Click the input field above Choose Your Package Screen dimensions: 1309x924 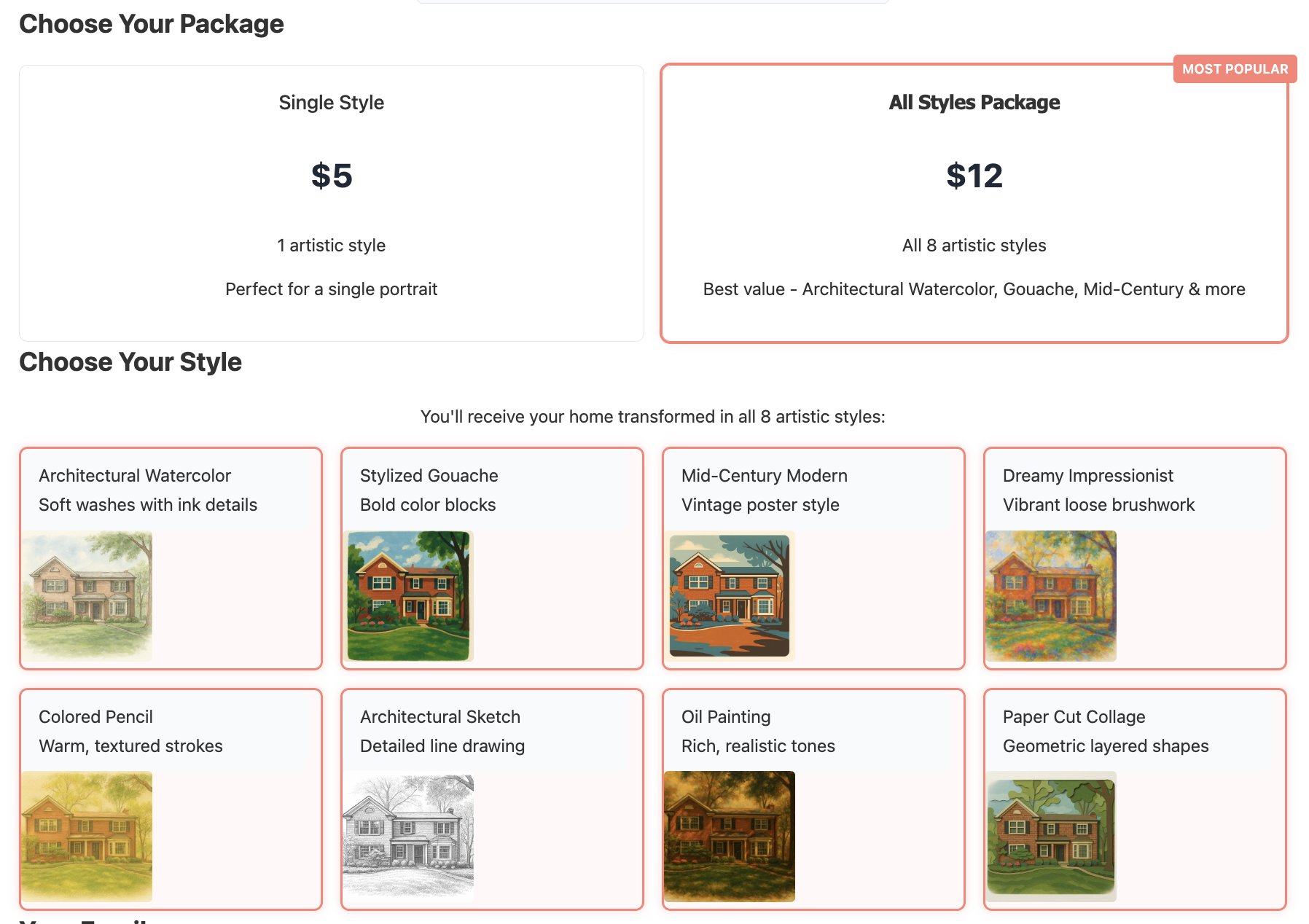pos(654,1)
